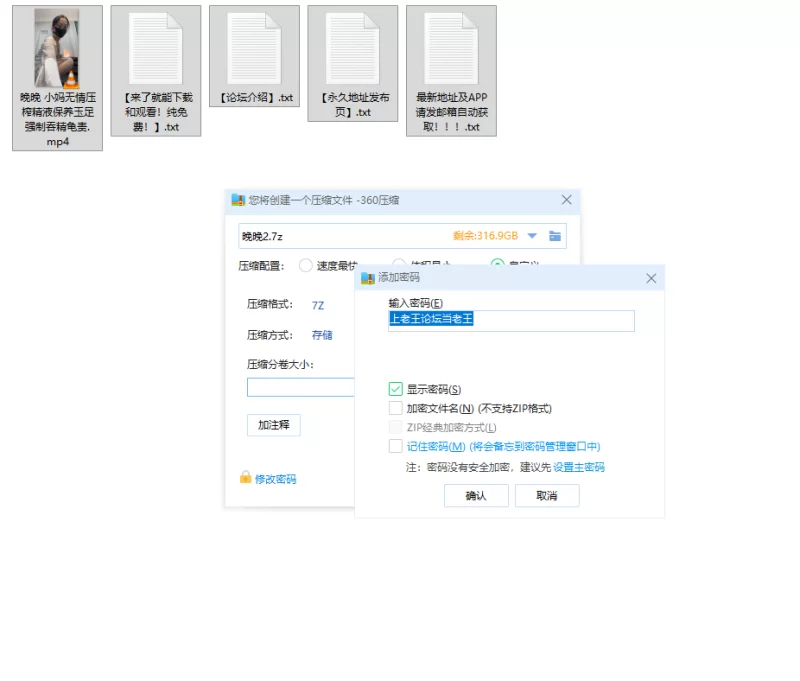The height and width of the screenshot is (681, 800).
Task: Uncheck the 显示密码 checkbox
Action: point(396,389)
